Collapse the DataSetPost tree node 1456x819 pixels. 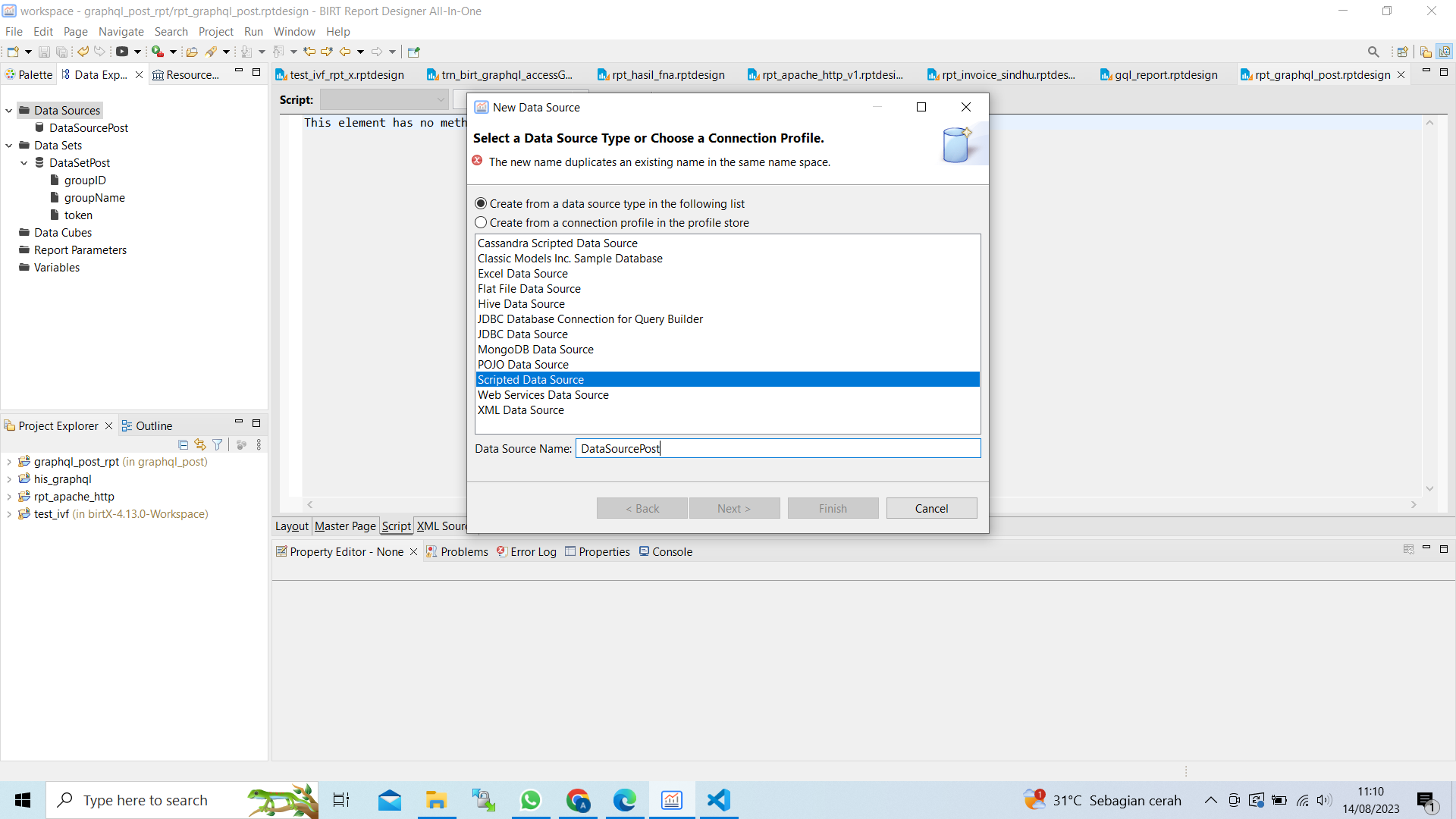pos(24,163)
